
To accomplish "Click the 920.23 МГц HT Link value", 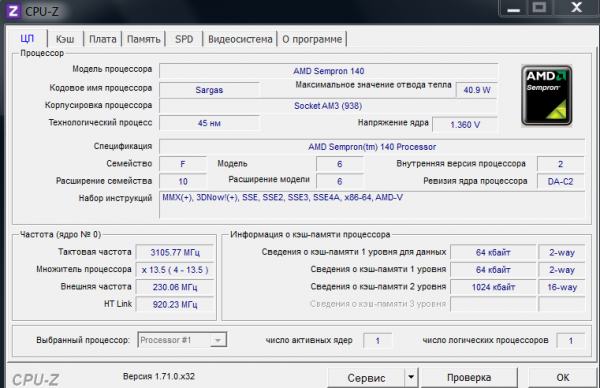I will (x=175, y=305).
